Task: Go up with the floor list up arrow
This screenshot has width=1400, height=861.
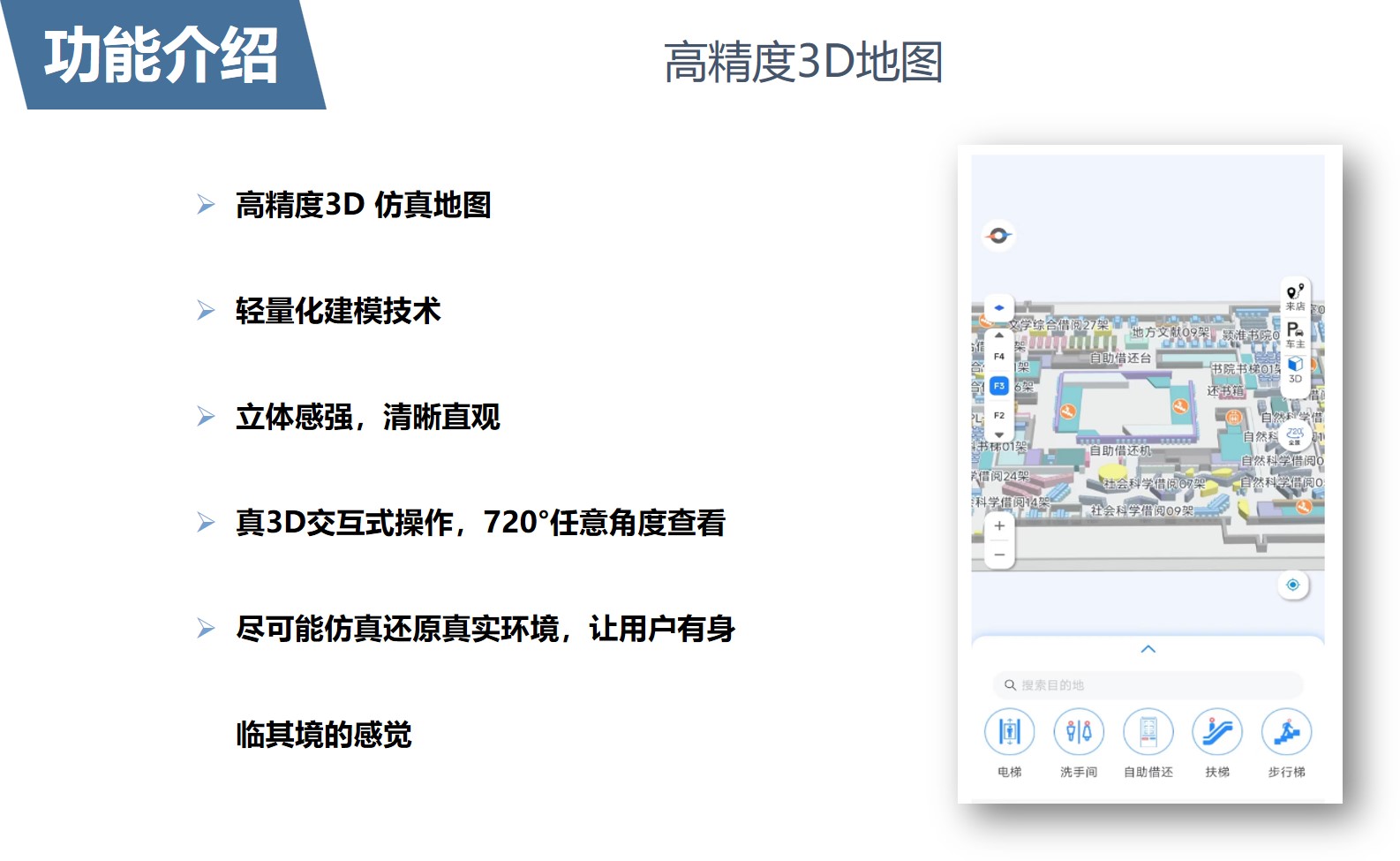Action: [999, 336]
